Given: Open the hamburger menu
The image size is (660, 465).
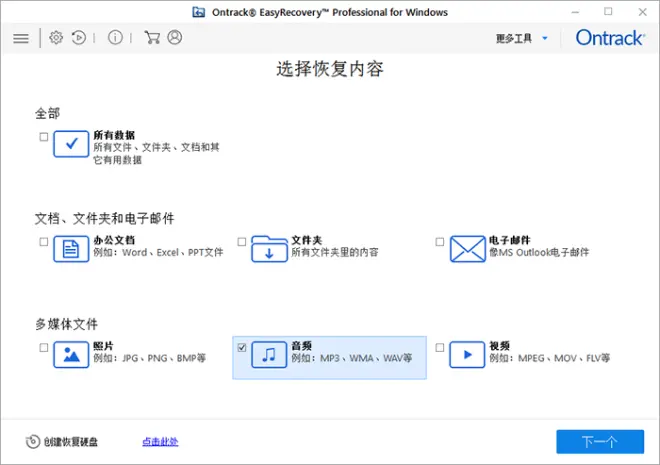Looking at the screenshot, I should 21,38.
